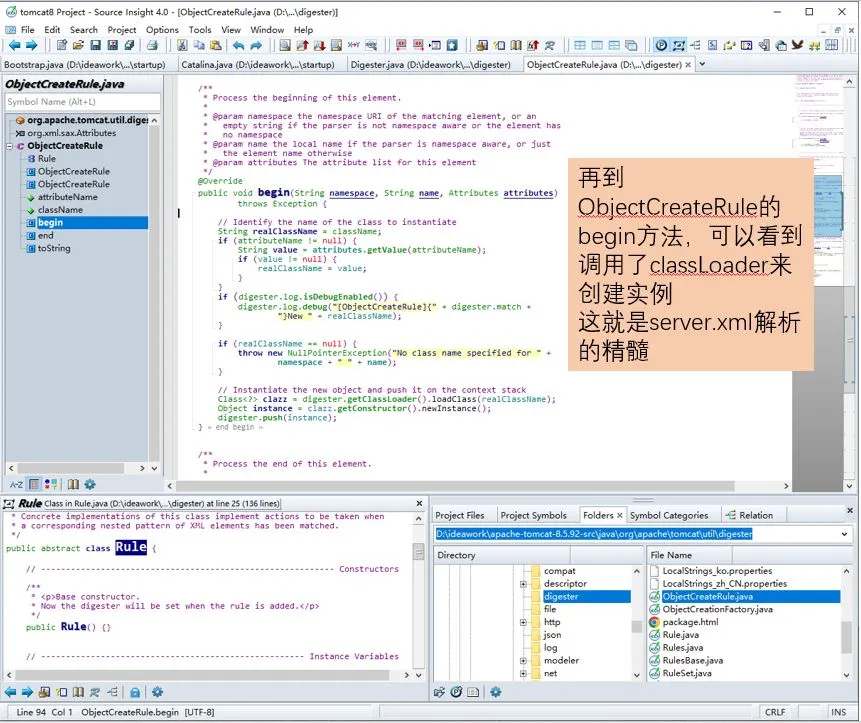Open the Tools menu
Viewport: 861px width, 723px height.
click(x=200, y=30)
